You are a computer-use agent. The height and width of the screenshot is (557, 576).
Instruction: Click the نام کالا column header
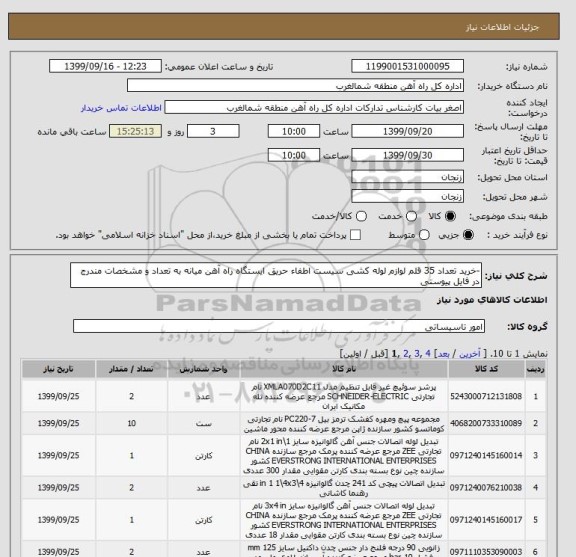click(x=344, y=369)
